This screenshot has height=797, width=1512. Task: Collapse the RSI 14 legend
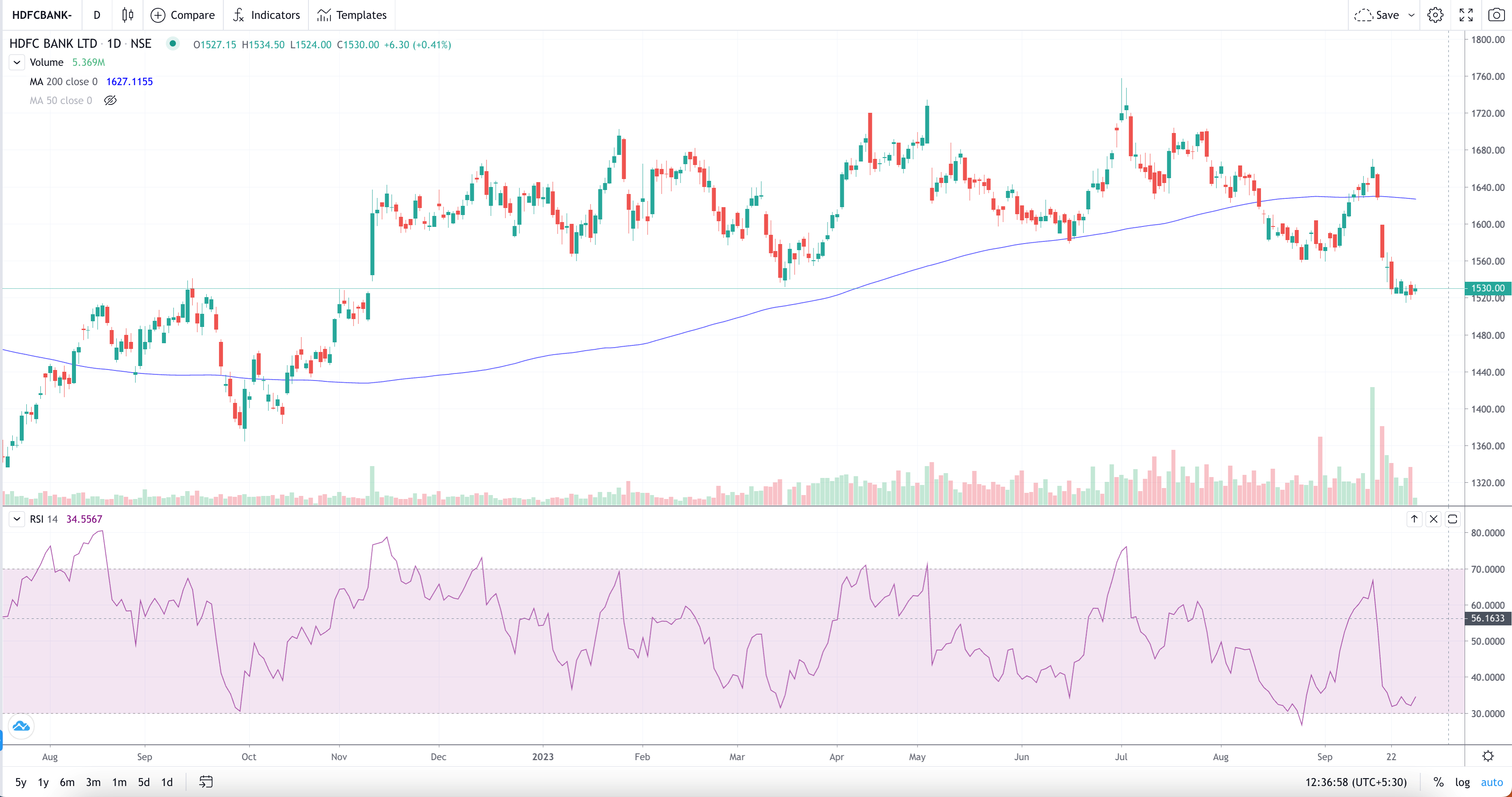tap(17, 519)
